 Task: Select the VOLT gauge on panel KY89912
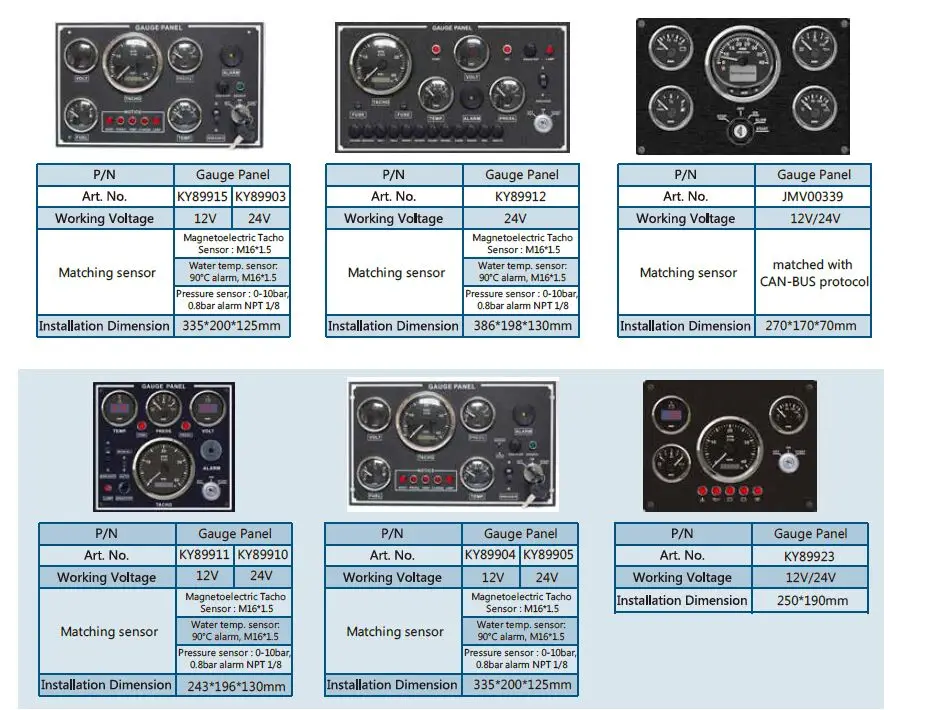coord(471,53)
